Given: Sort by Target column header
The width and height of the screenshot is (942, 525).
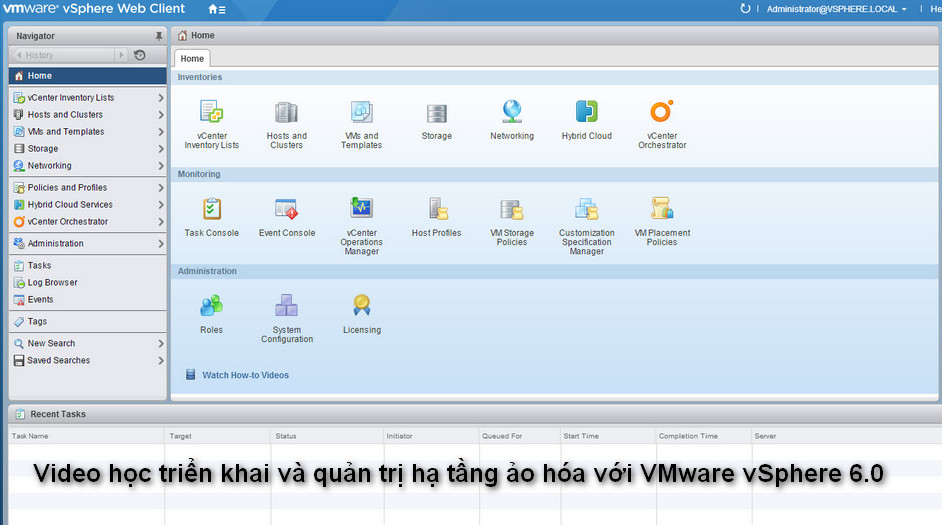Looking at the screenshot, I should 180,436.
